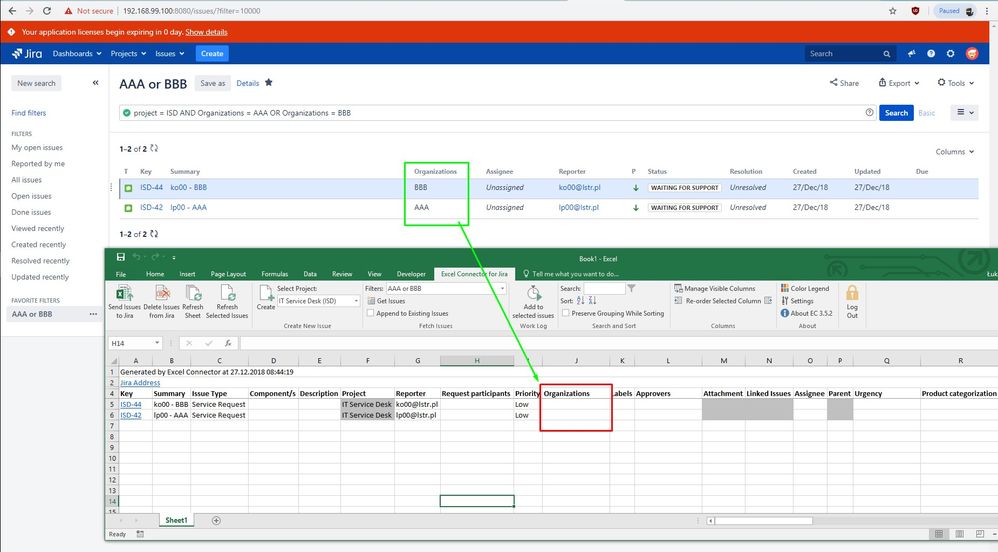Click the Excel ribbon Search box
The width and height of the screenshot is (998, 552).
[604, 288]
